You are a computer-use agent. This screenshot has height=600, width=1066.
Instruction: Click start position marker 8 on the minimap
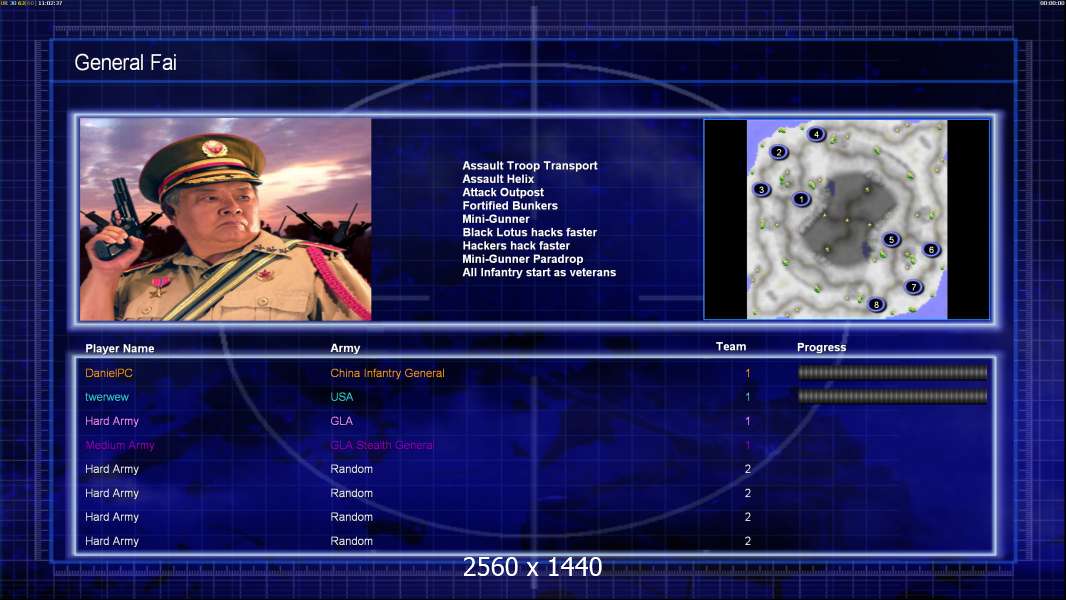coord(876,304)
